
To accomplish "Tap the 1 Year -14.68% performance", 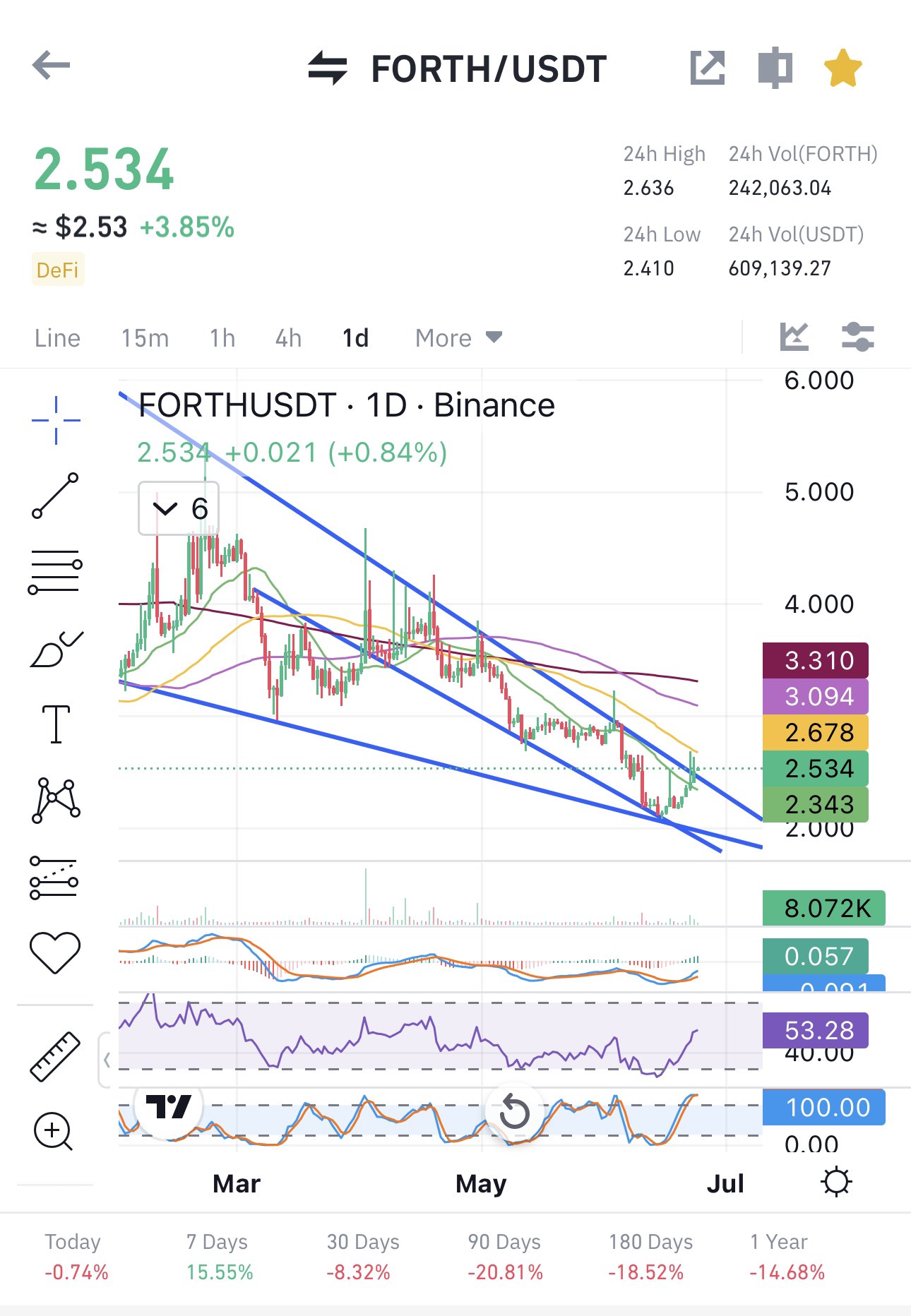I will click(x=786, y=1257).
